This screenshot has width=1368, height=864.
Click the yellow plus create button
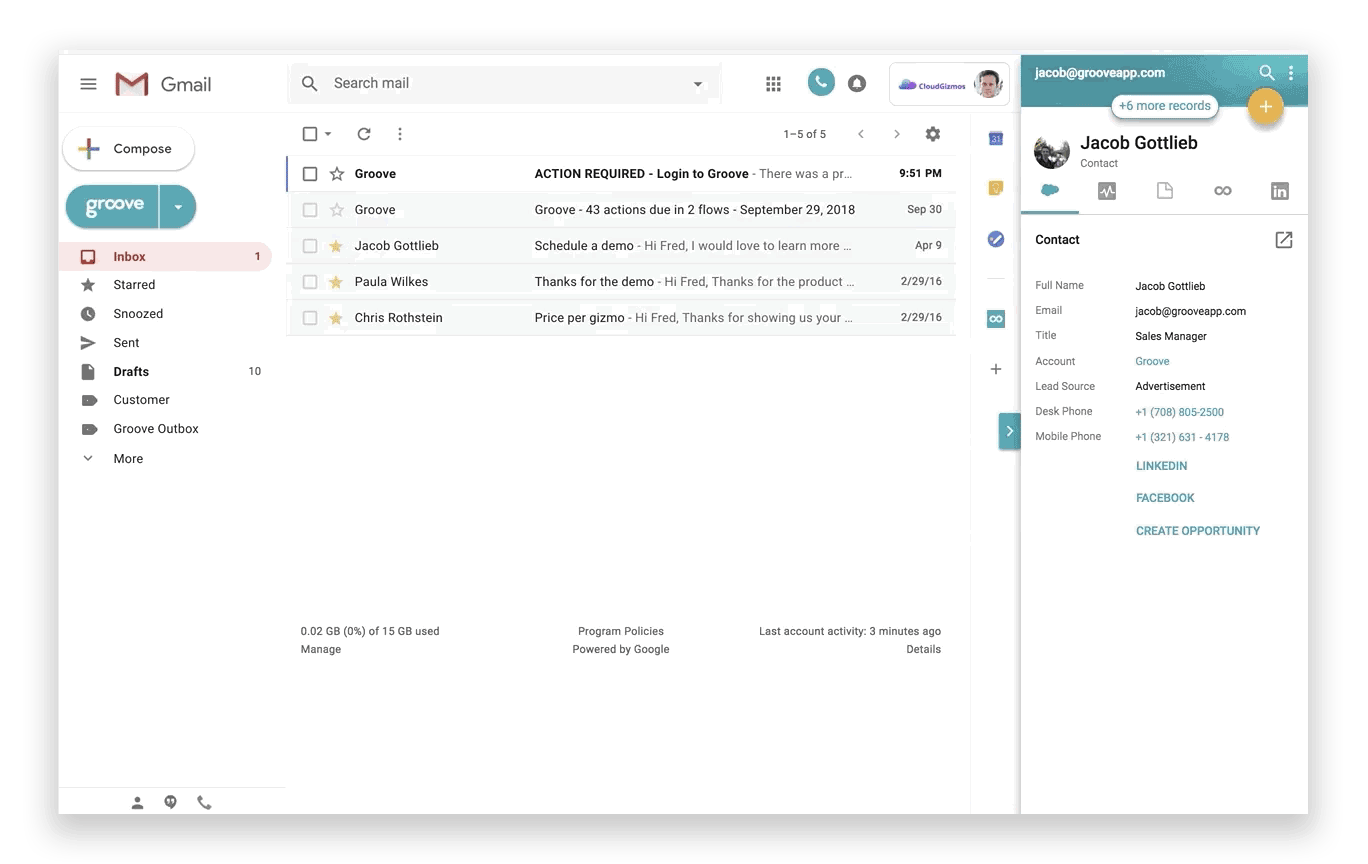click(1265, 107)
